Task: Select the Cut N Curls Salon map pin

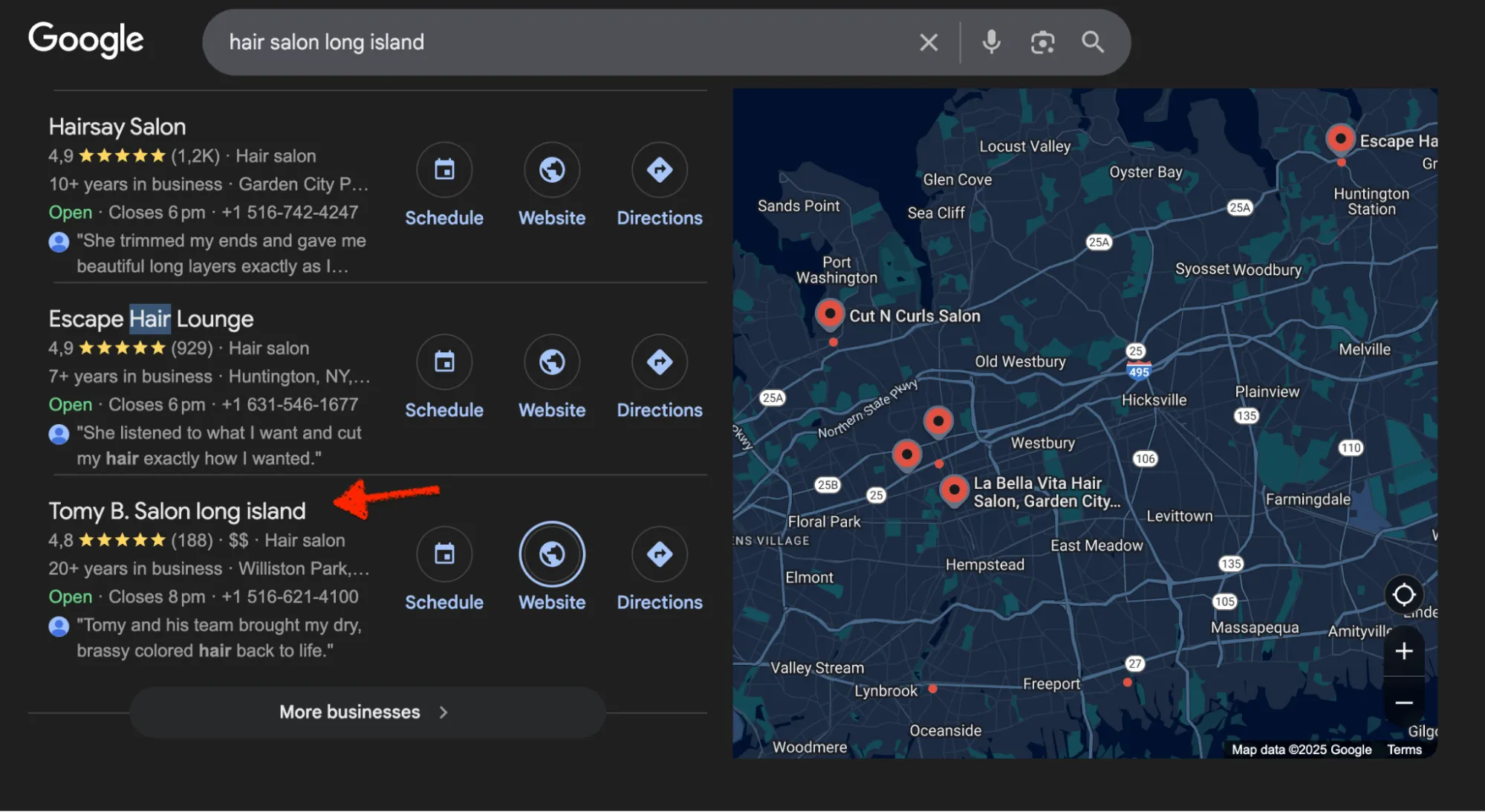Action: [830, 314]
